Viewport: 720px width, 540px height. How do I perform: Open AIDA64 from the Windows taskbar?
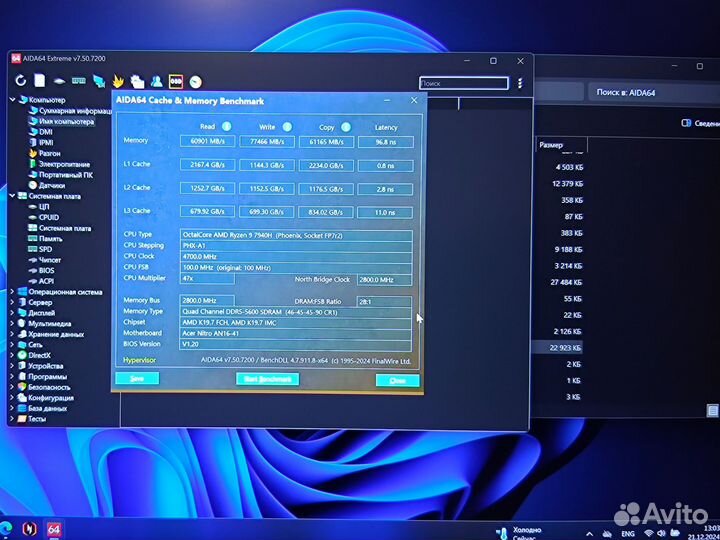point(54,528)
